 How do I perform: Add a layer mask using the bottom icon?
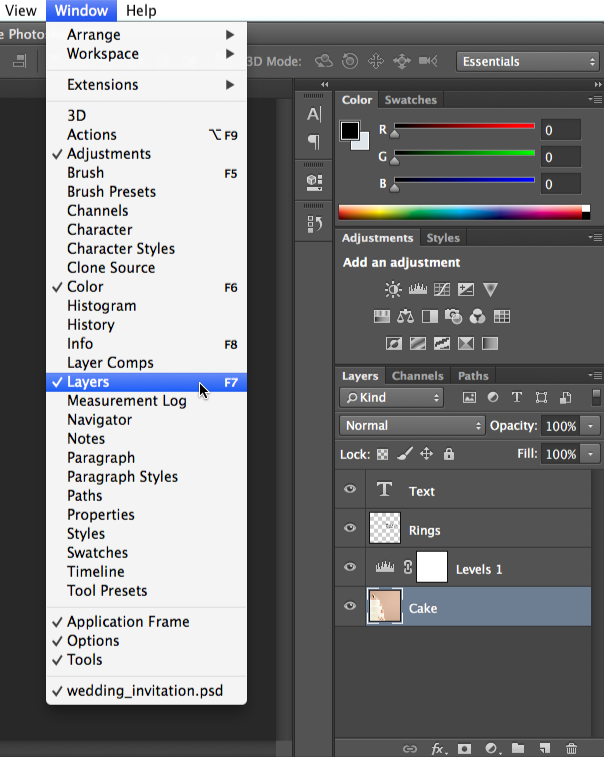click(464, 748)
